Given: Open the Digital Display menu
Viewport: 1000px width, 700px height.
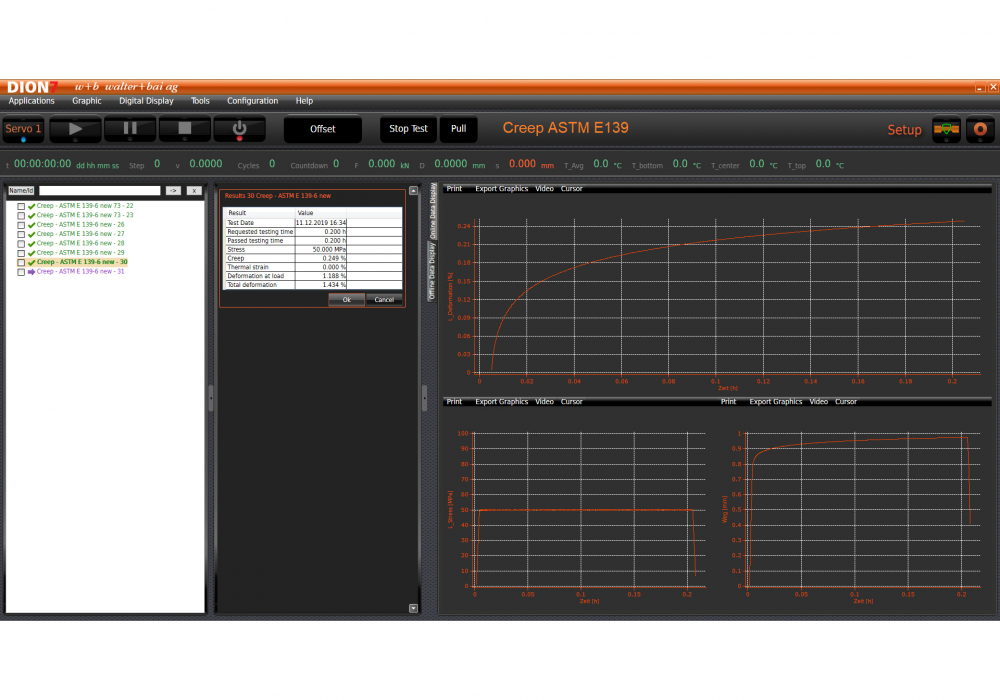Looking at the screenshot, I should pyautogui.click(x=146, y=101).
